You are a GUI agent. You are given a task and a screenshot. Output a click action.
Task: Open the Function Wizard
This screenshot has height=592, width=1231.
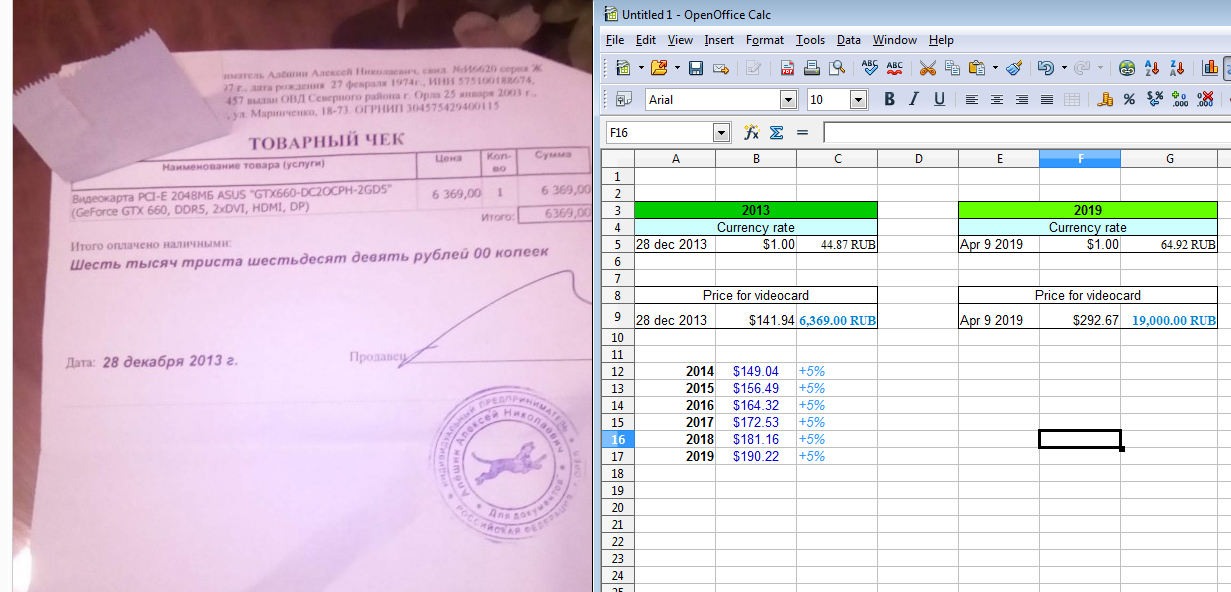pyautogui.click(x=752, y=132)
